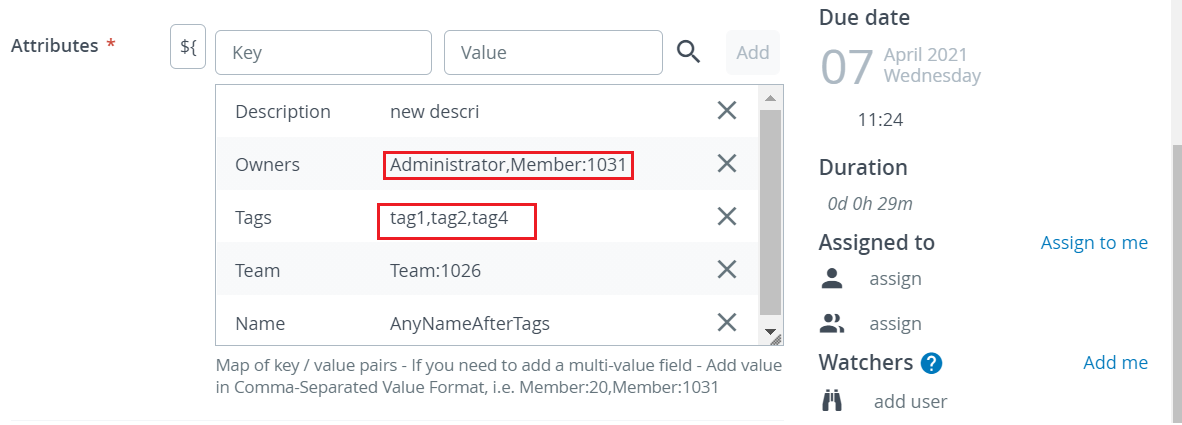
Task: Click the due date day number 07
Action: (x=847, y=66)
